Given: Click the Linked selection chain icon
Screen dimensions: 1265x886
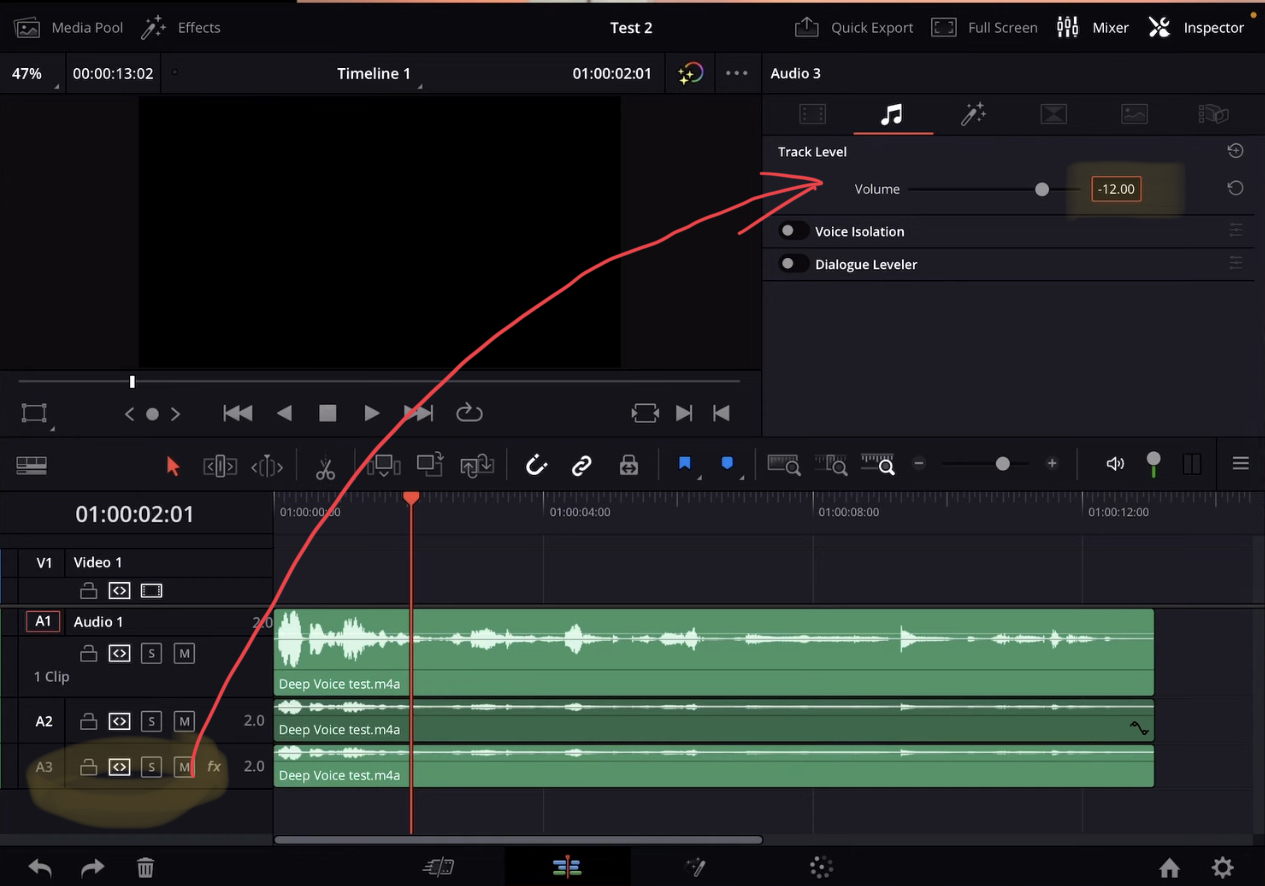Looking at the screenshot, I should [x=581, y=464].
